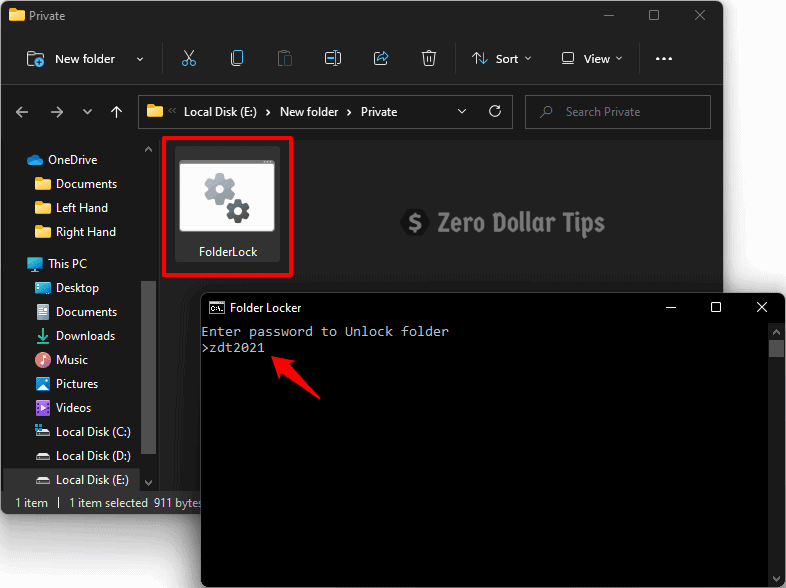Close the Folder Locker window

coord(761,307)
